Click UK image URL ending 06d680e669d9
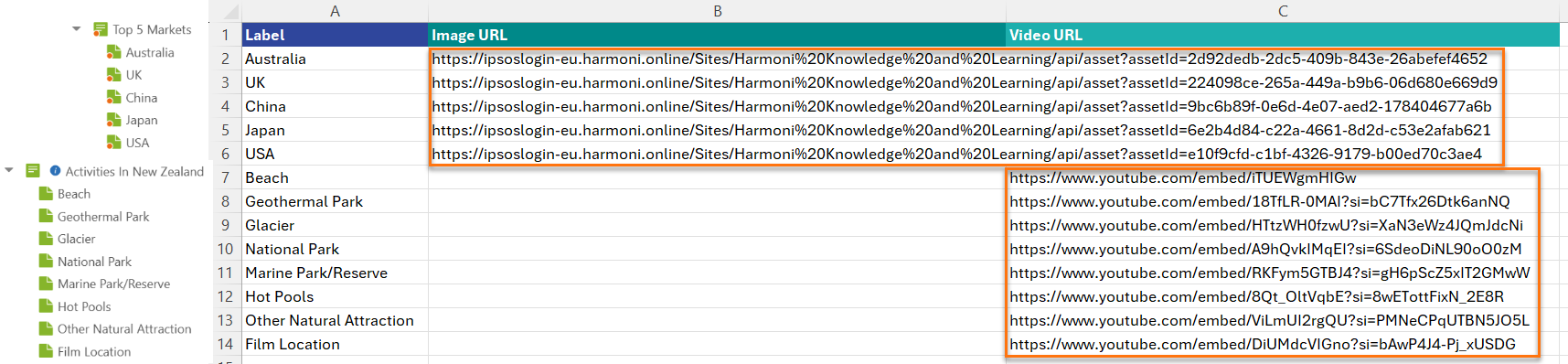 pyautogui.click(x=965, y=82)
